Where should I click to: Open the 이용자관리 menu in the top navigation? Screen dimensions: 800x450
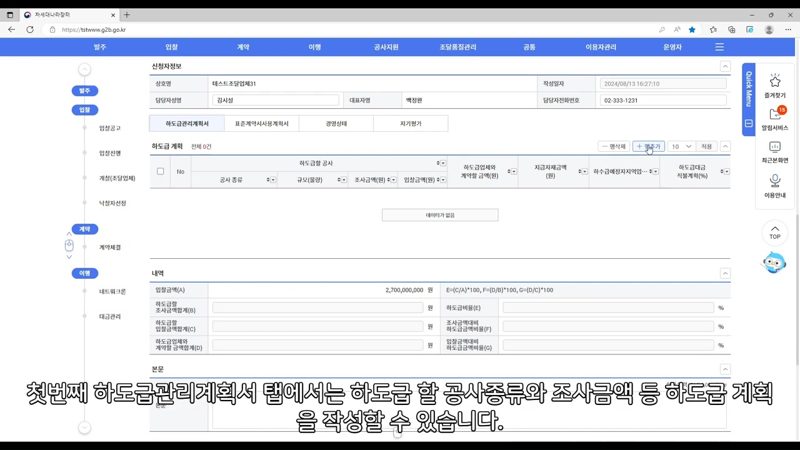click(601, 47)
